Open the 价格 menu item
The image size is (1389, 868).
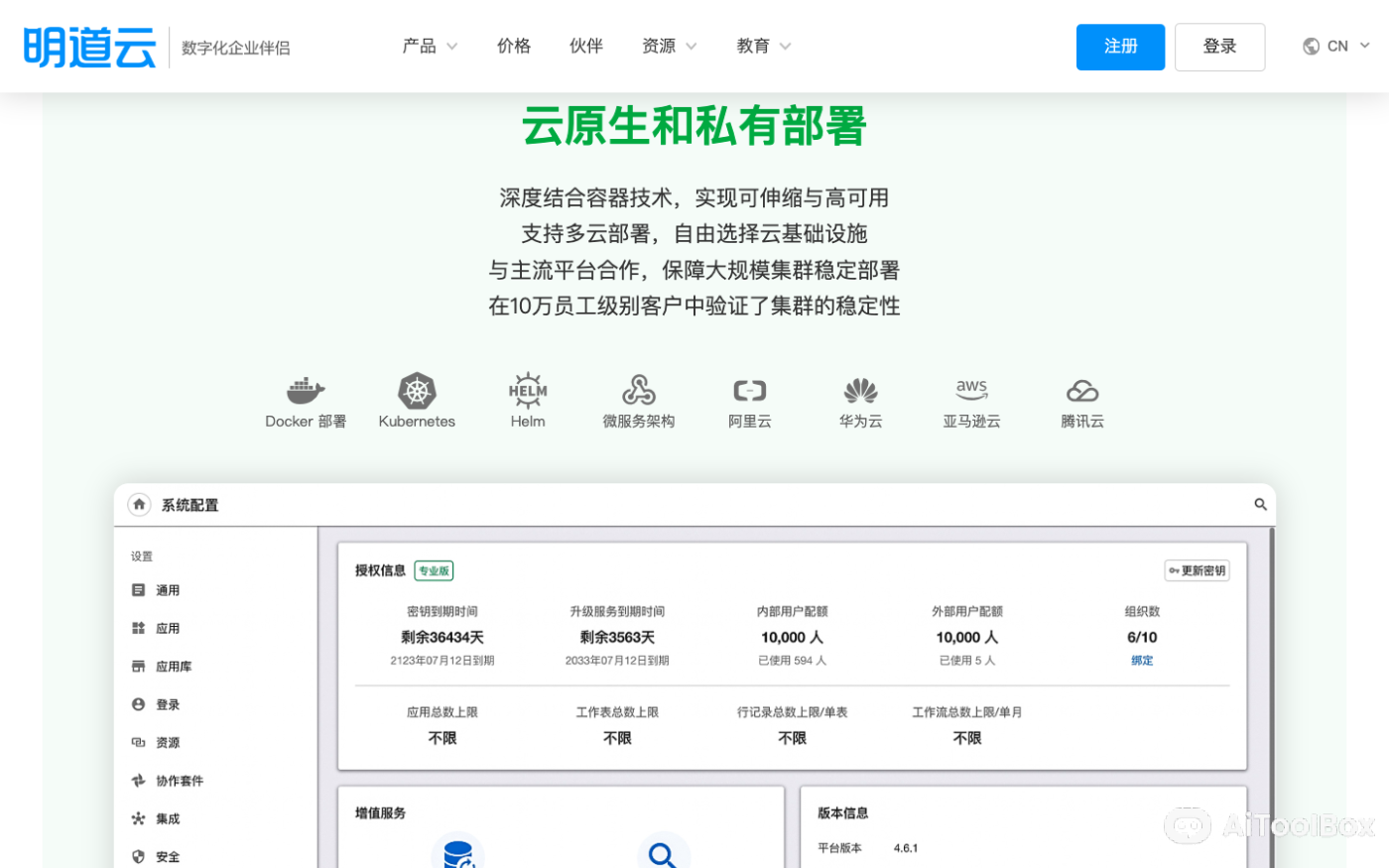click(x=514, y=46)
